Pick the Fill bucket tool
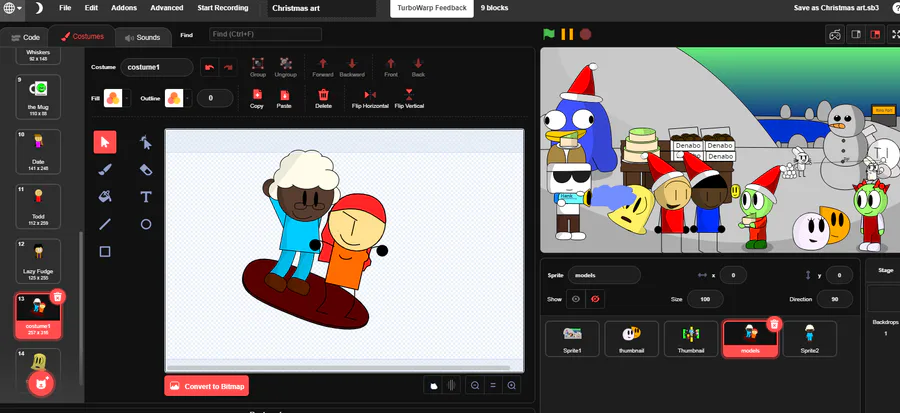Screen dimensions: 900x413 tap(105, 197)
